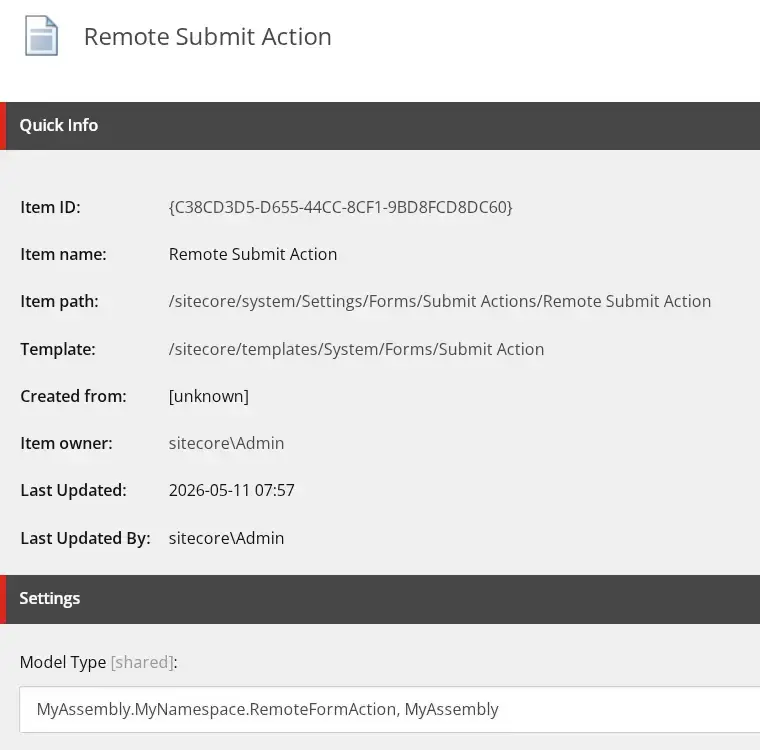Viewport: 760px width, 750px height.
Task: Collapse the Settings section header
Action: [380, 599]
